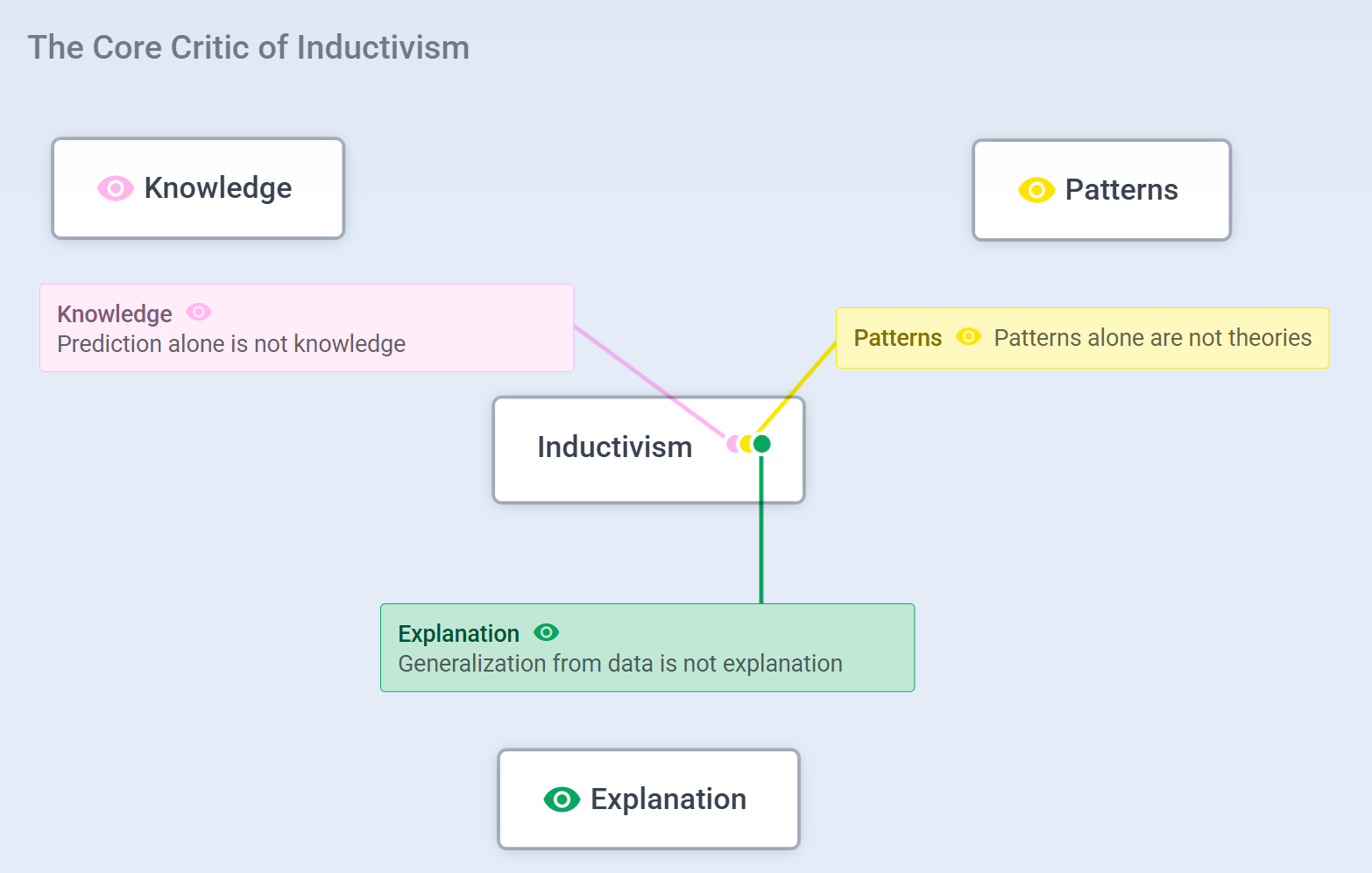Click the small eye icon in the yellow Patterns note
1372x873 pixels.
(x=968, y=337)
